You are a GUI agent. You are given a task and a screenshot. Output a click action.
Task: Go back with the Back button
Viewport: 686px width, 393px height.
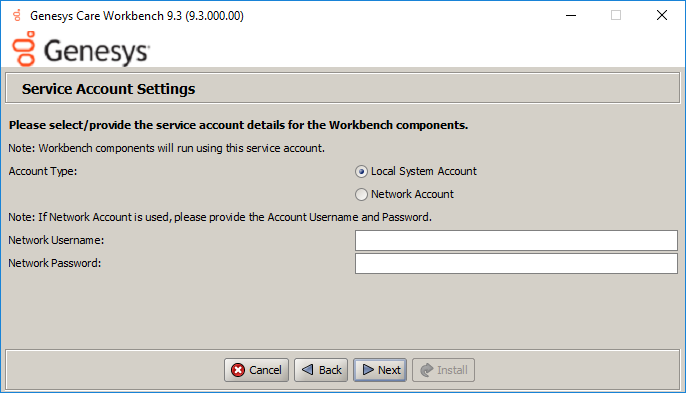[321, 370]
